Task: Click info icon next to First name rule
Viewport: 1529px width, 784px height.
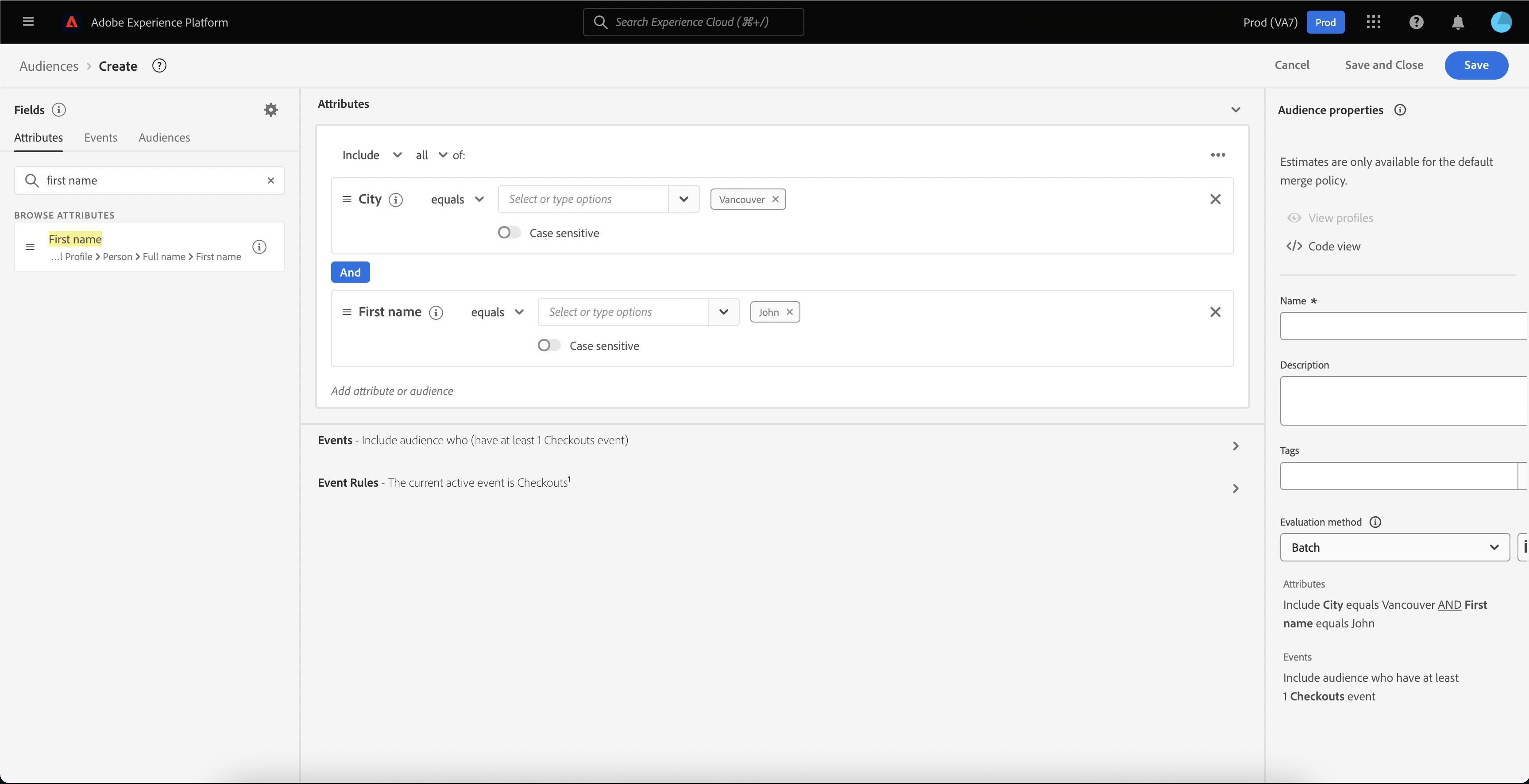Action: click(436, 312)
